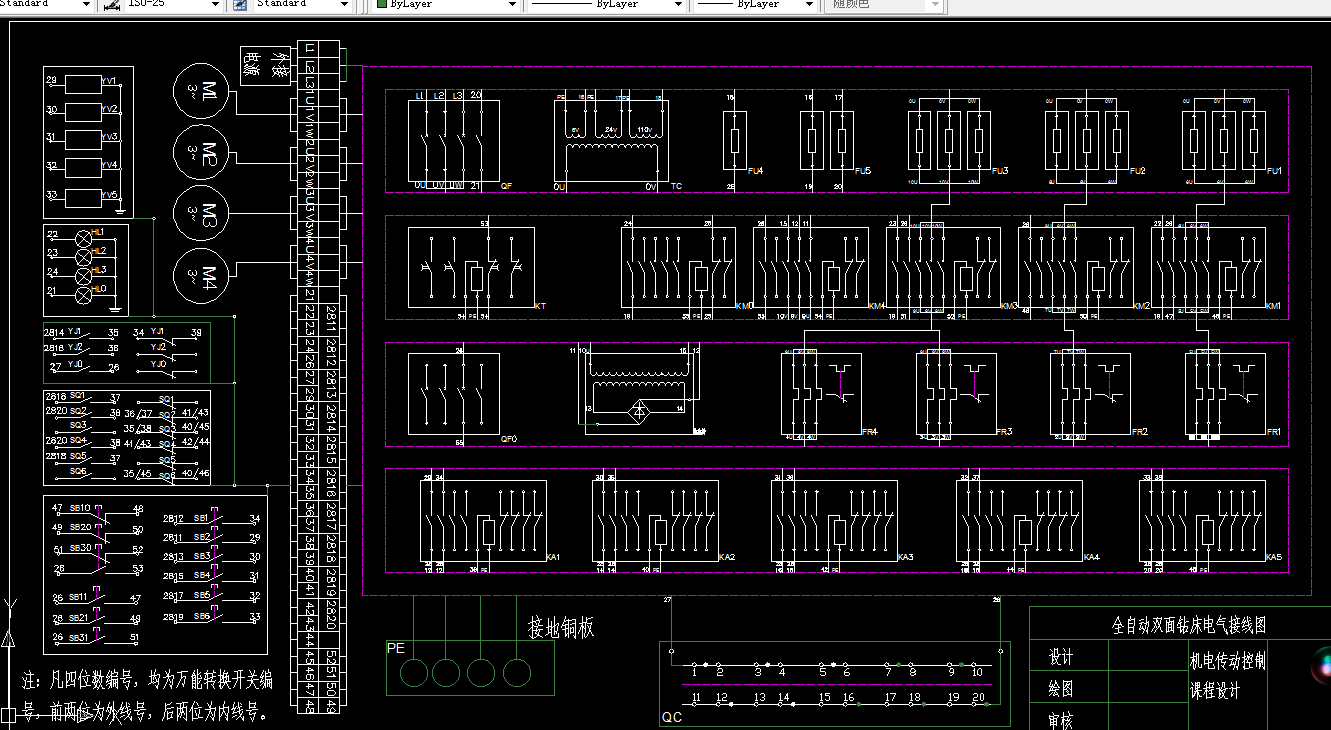Click the KA4 relay label
The image size is (1331, 730).
point(1091,557)
